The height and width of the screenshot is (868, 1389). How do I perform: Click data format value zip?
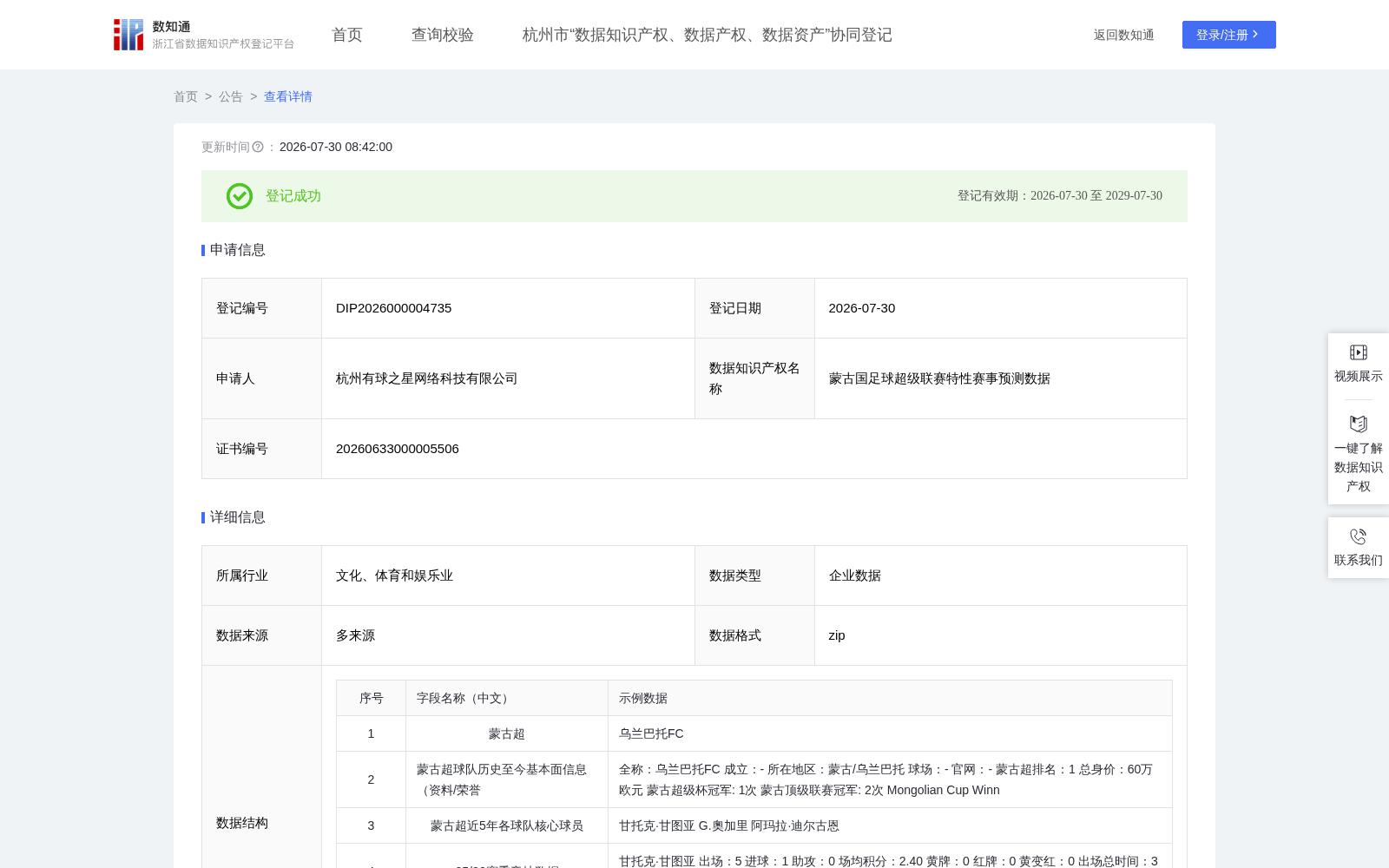837,635
